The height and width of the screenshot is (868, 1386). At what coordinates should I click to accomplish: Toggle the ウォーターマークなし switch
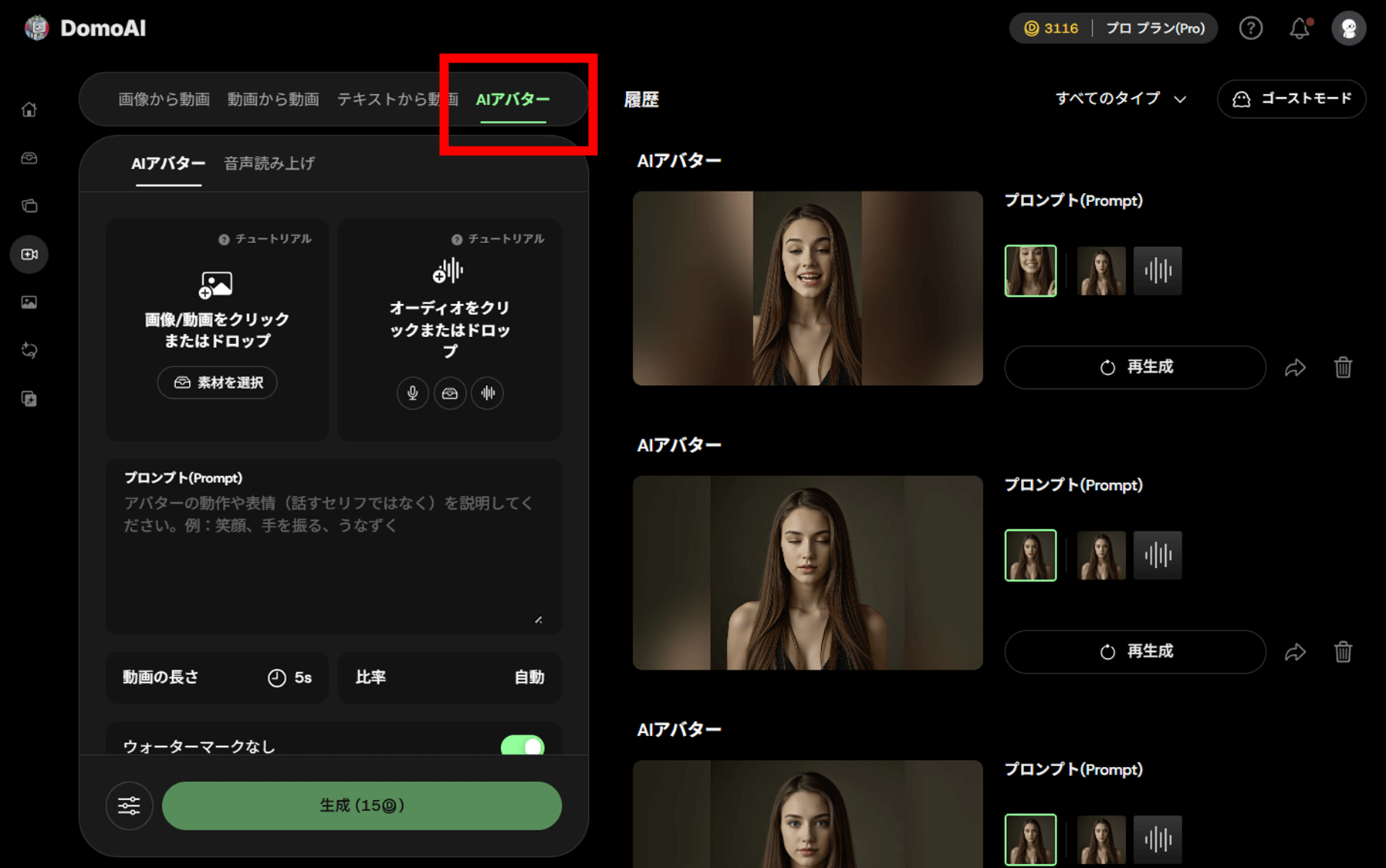point(522,746)
